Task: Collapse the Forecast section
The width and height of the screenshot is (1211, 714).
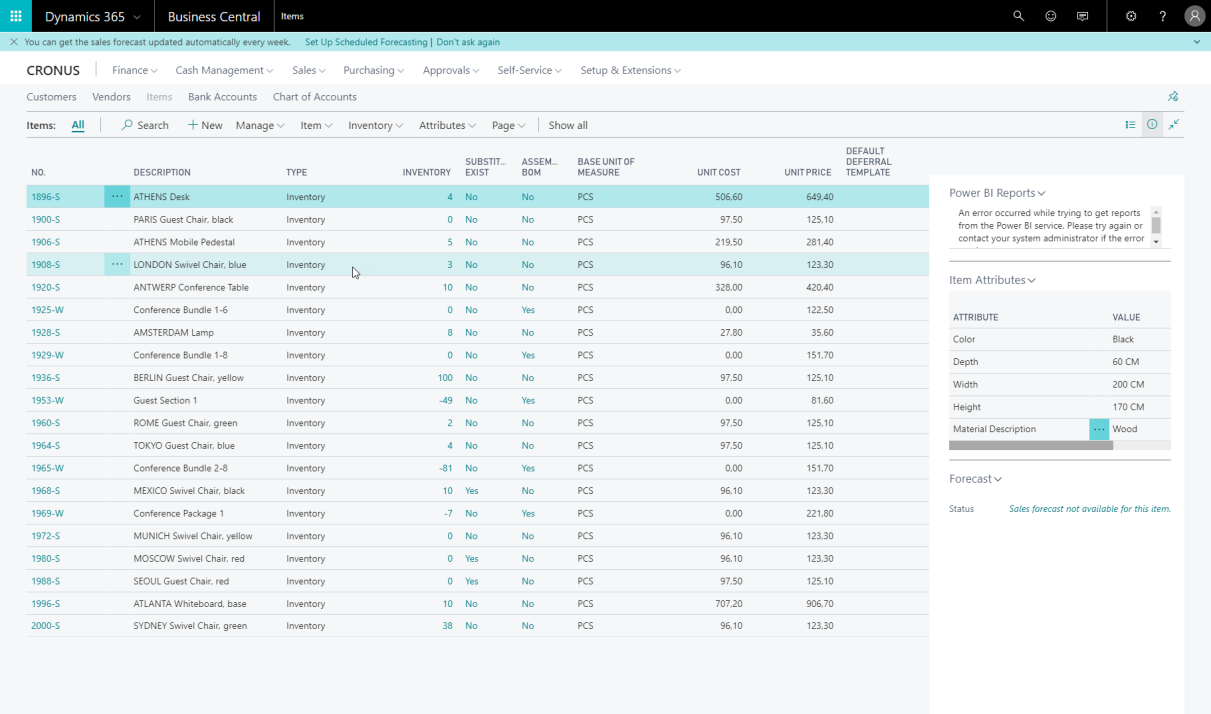Action: coord(975,479)
